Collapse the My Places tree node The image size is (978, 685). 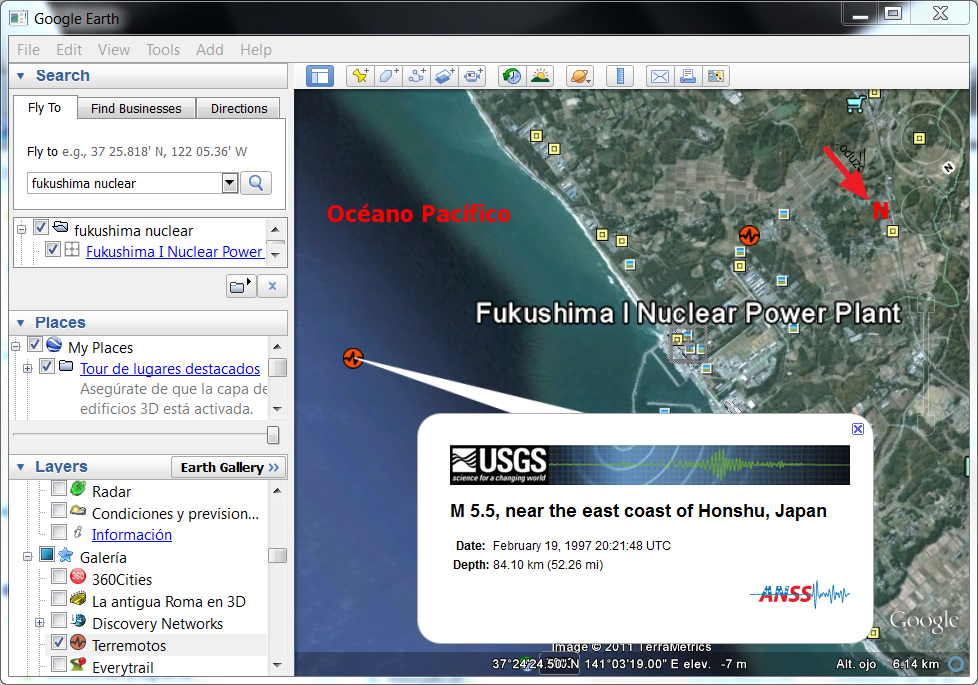[x=16, y=347]
